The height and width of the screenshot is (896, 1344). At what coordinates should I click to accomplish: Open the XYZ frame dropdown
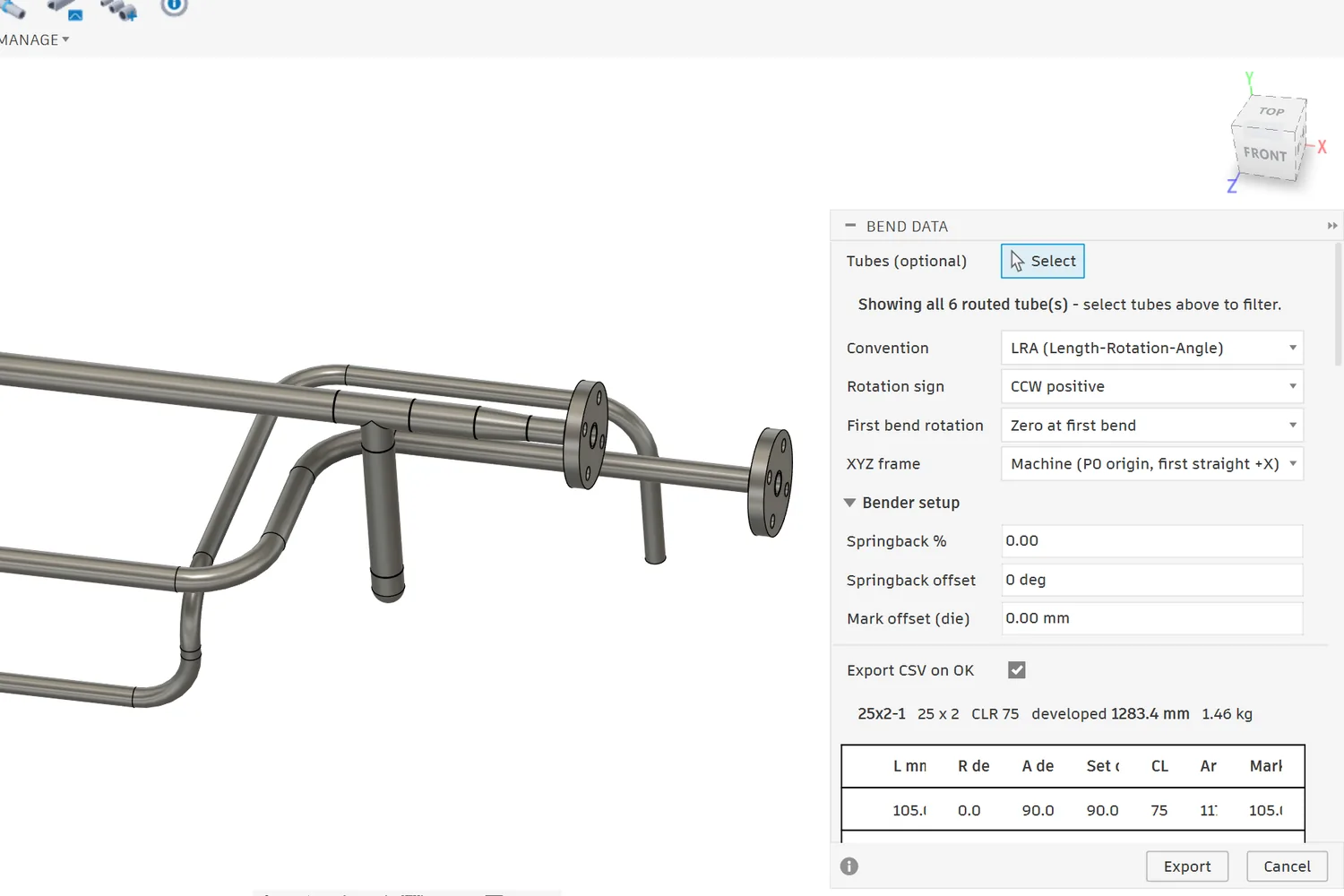1151,463
